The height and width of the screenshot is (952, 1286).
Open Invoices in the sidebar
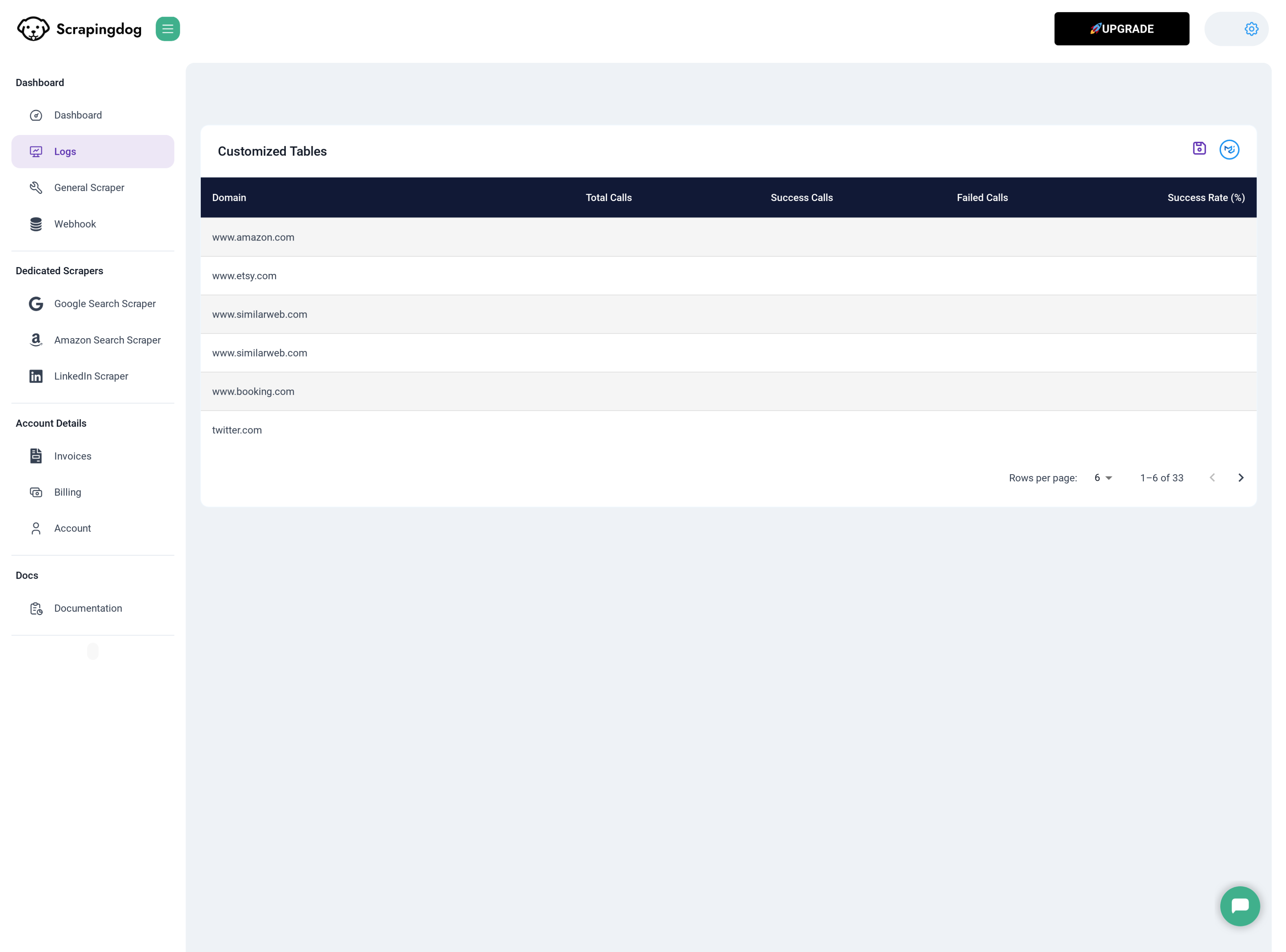(x=93, y=456)
